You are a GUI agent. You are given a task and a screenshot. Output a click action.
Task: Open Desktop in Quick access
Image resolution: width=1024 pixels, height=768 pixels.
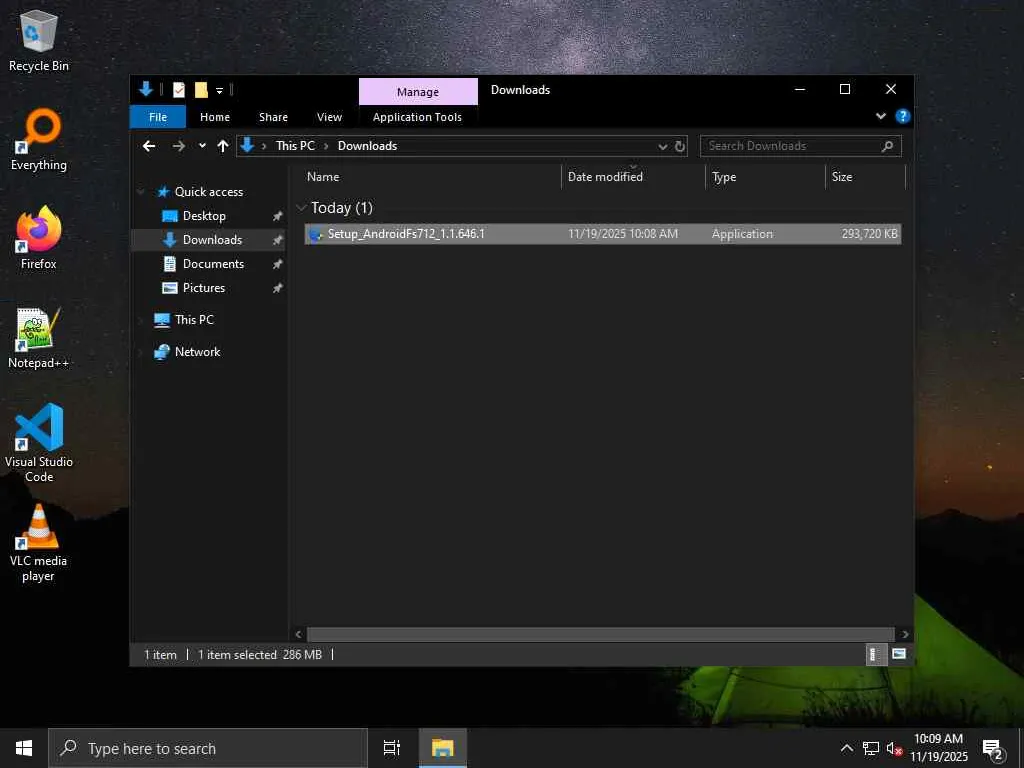pos(204,216)
